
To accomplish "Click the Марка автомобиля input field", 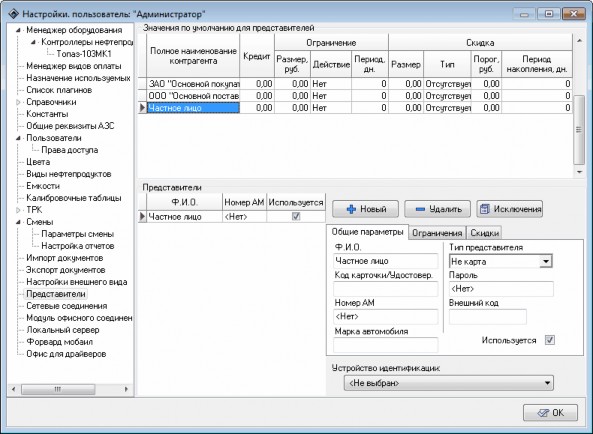I will [x=386, y=345].
